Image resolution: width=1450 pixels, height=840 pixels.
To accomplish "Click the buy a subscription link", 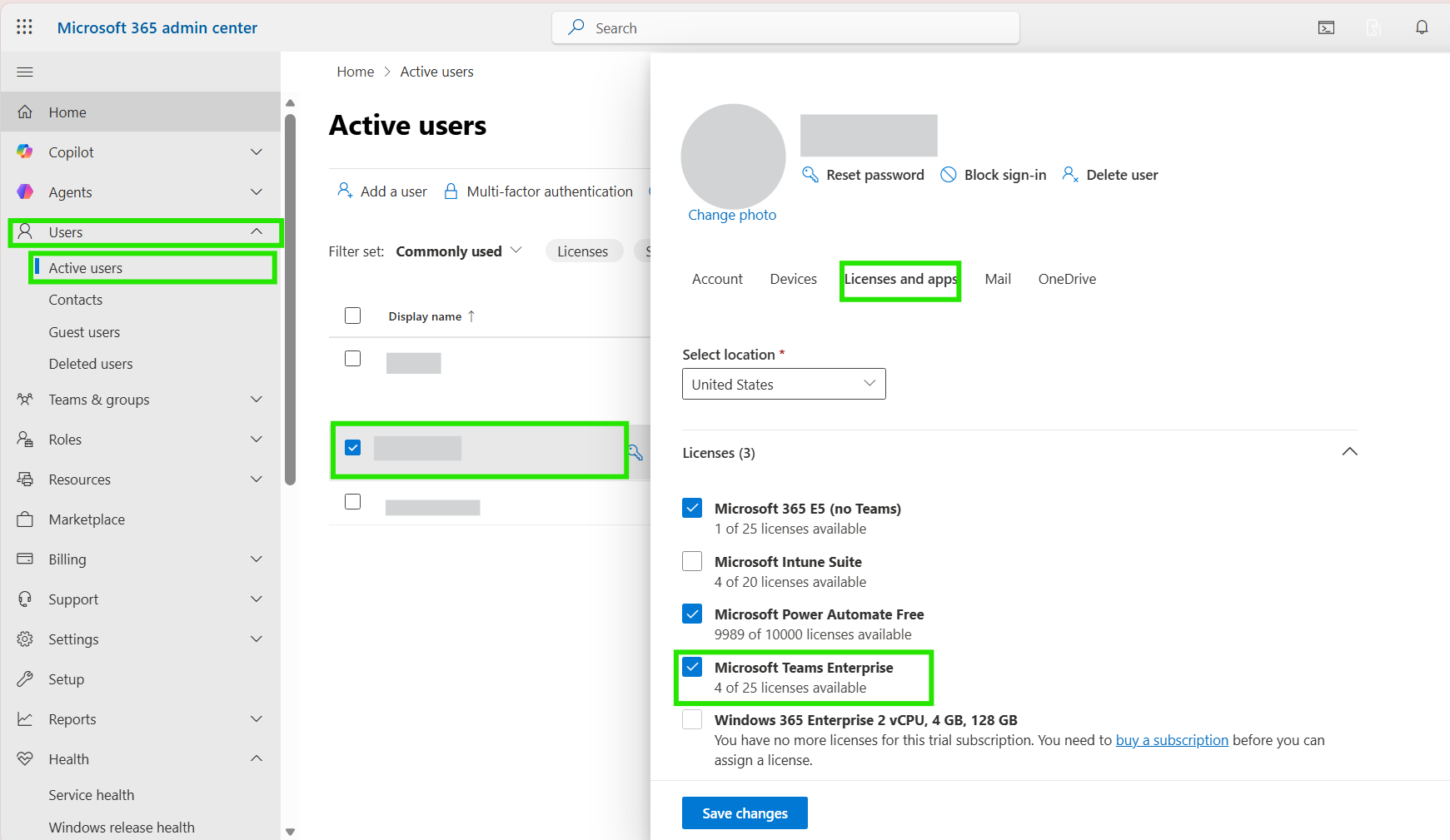I will coord(1172,740).
